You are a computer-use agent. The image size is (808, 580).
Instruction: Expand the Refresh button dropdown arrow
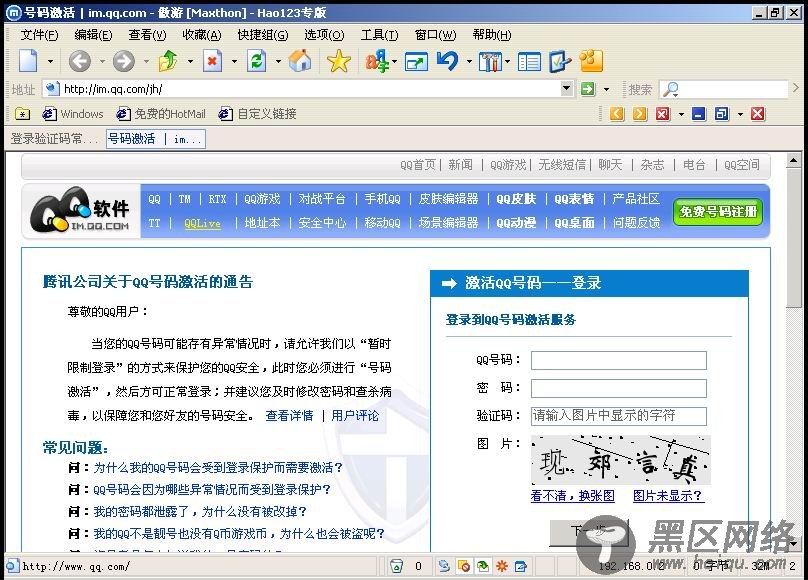[278, 61]
